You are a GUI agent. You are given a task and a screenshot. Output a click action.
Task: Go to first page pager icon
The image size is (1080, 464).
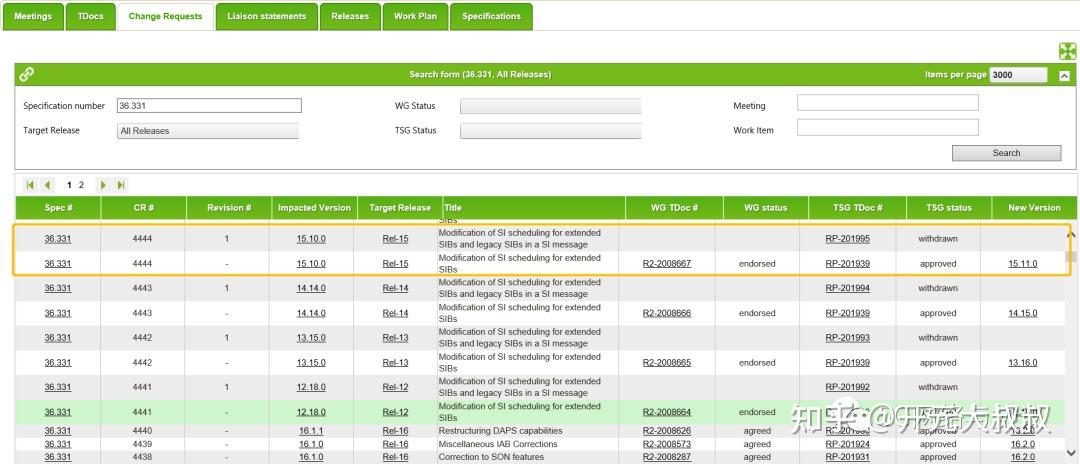pos(30,184)
